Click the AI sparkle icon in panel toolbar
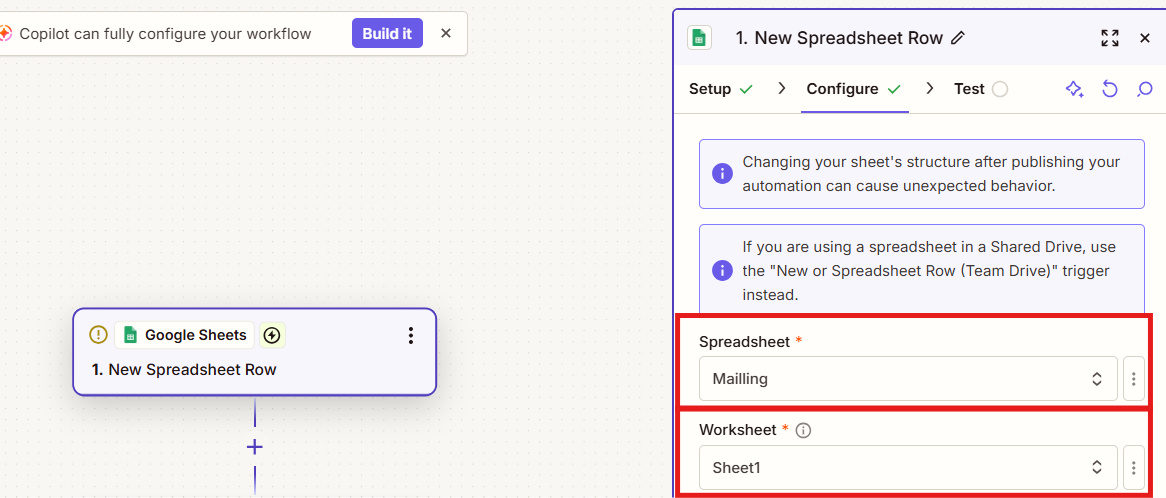Image resolution: width=1166 pixels, height=498 pixels. (x=1074, y=89)
